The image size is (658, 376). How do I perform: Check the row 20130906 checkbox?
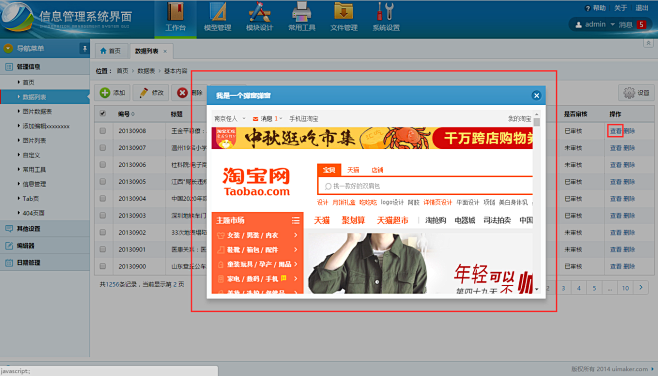click(x=103, y=164)
